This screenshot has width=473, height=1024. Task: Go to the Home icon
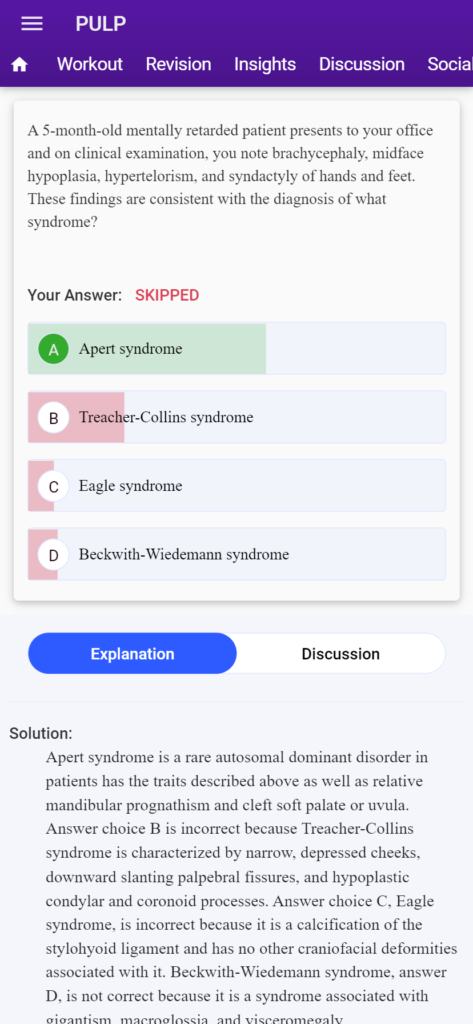click(x=20, y=64)
